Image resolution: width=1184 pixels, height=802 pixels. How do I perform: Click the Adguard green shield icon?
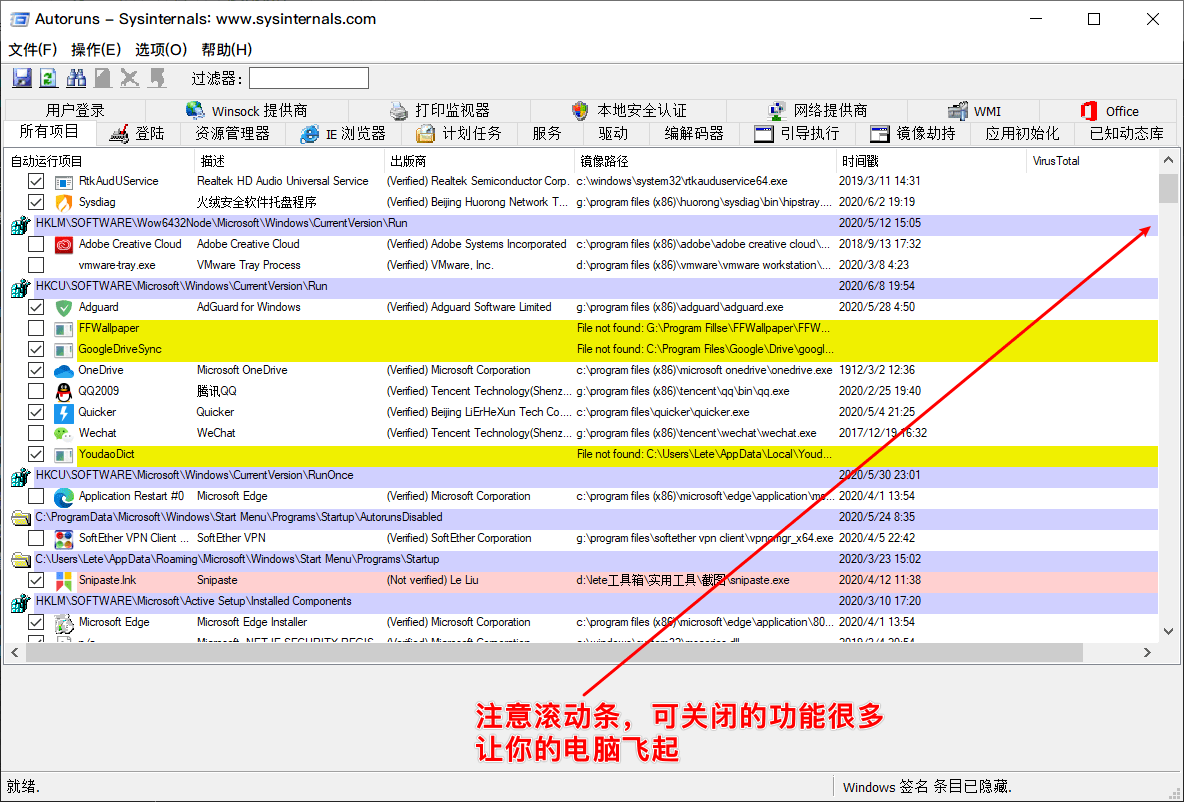coord(64,307)
